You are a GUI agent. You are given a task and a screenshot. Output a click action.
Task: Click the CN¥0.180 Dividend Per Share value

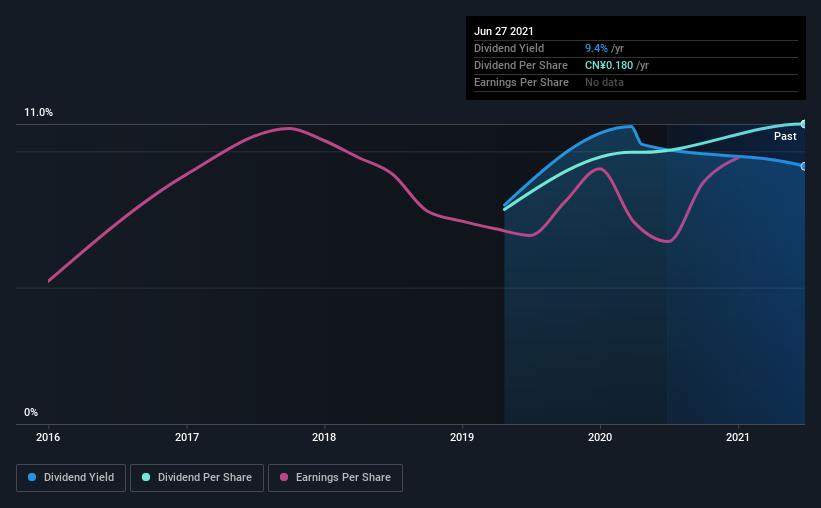[609, 65]
